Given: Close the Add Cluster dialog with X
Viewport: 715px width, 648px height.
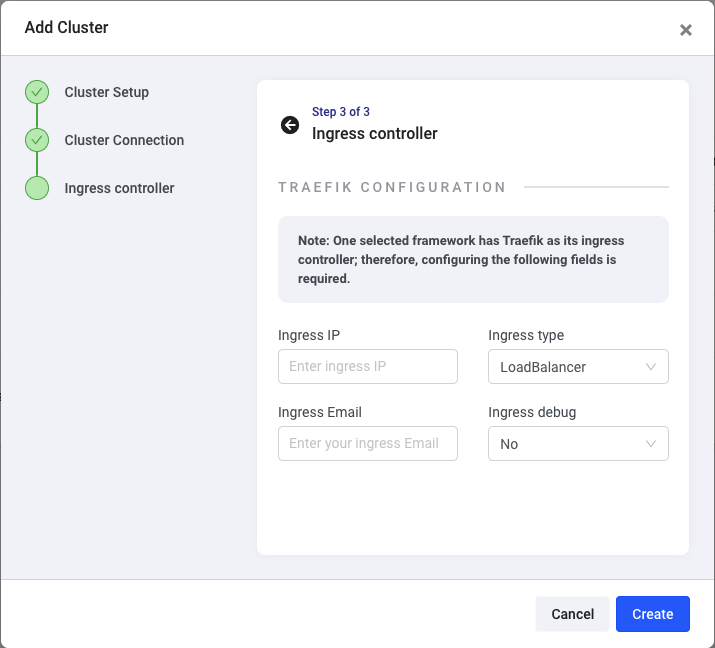Looking at the screenshot, I should (x=685, y=30).
